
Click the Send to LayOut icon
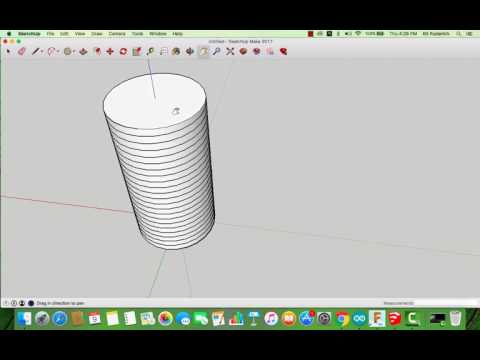pos(270,51)
